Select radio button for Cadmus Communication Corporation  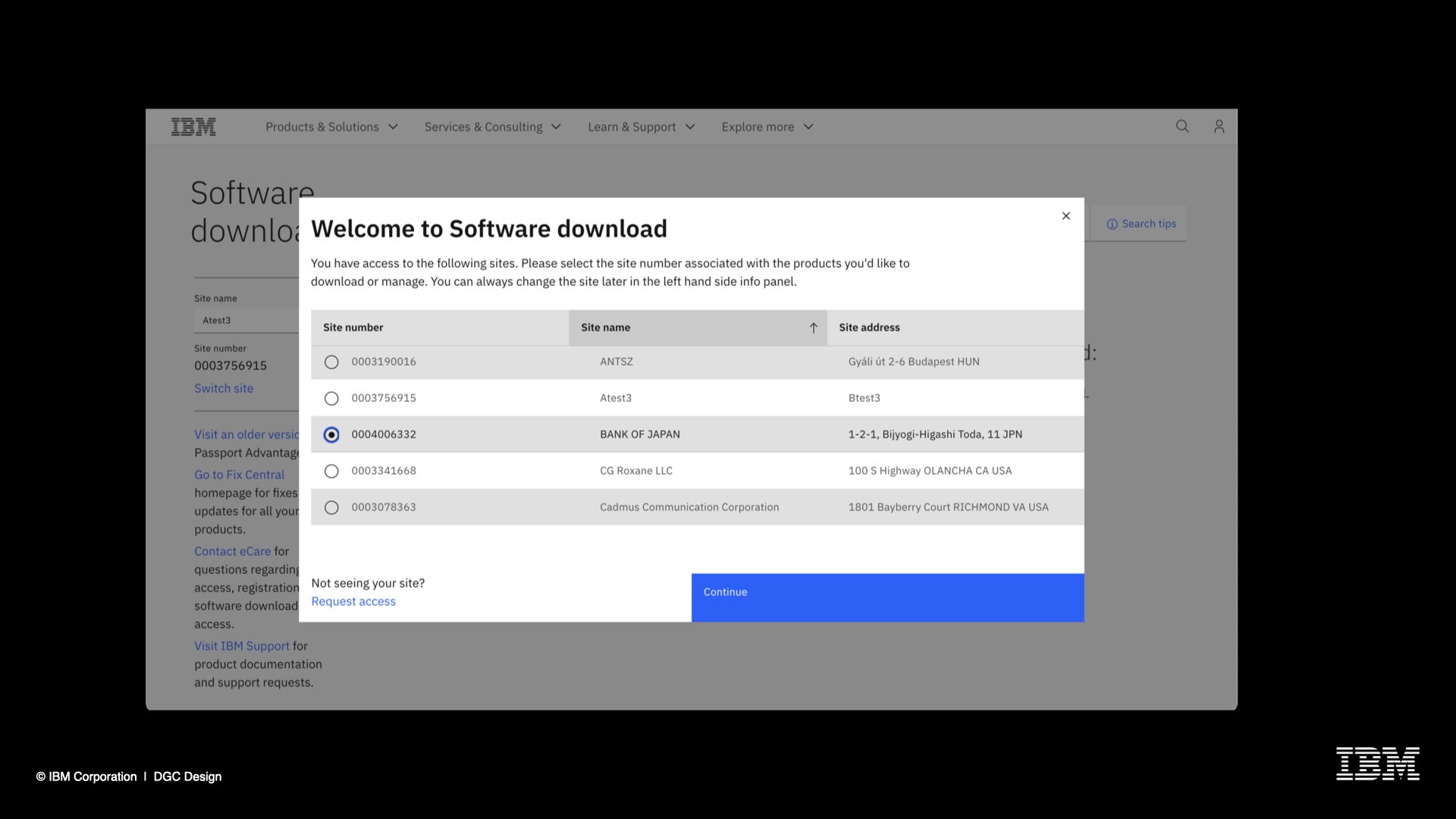tap(331, 507)
